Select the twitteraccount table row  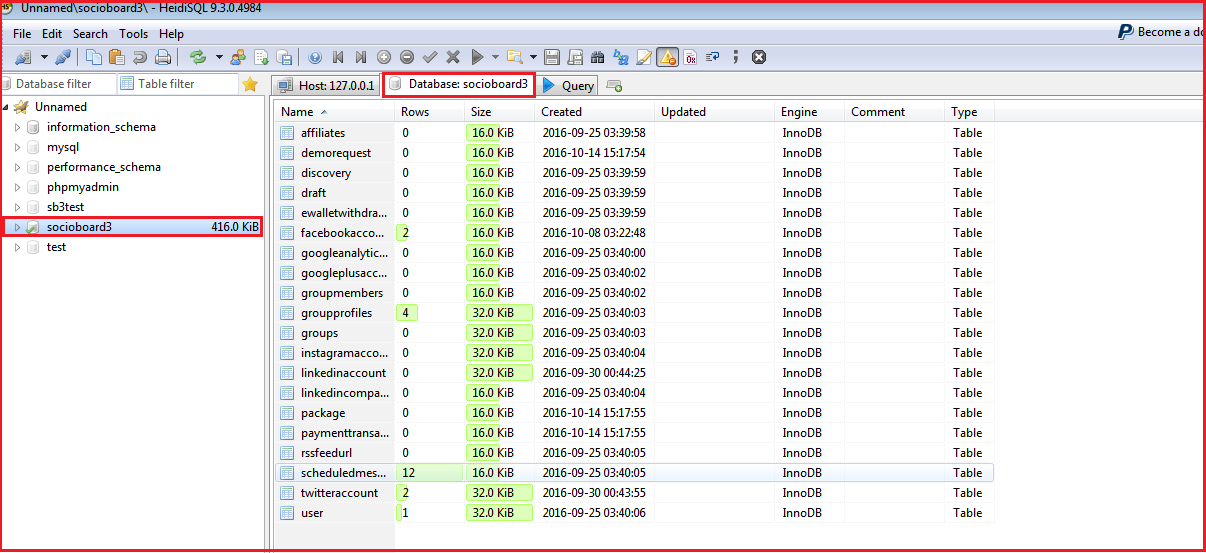635,493
